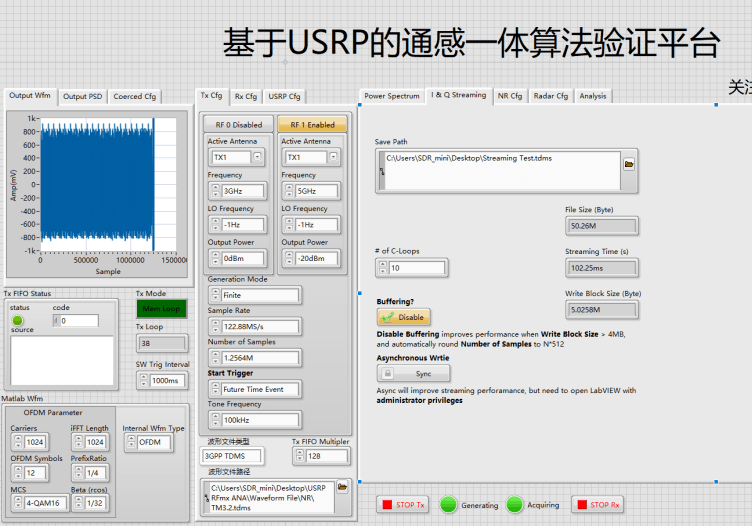Open the RF 0 Active Antenna dropdown
This screenshot has width=752, height=526.
coord(256,158)
